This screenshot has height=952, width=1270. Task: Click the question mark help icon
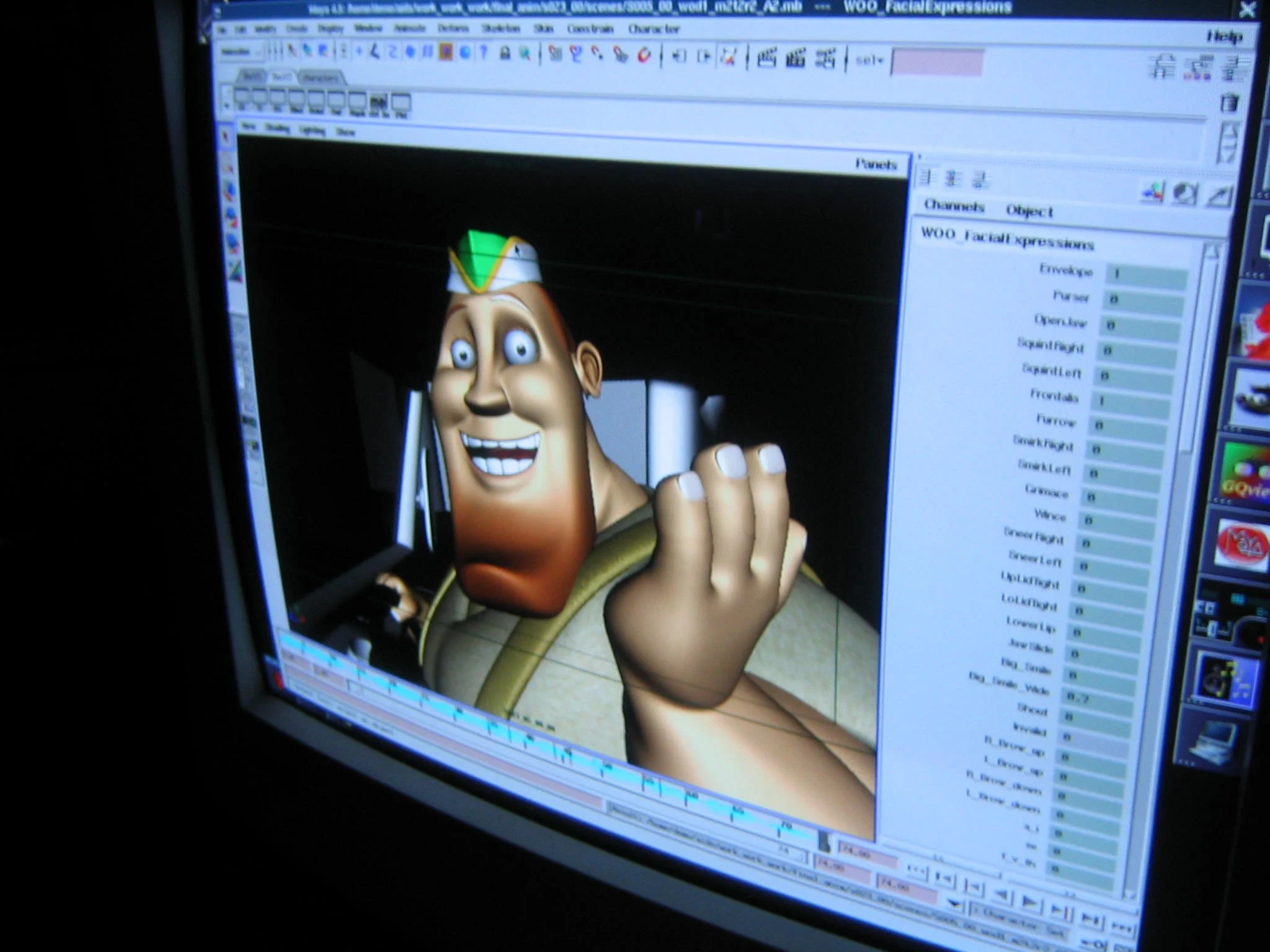coord(484,53)
